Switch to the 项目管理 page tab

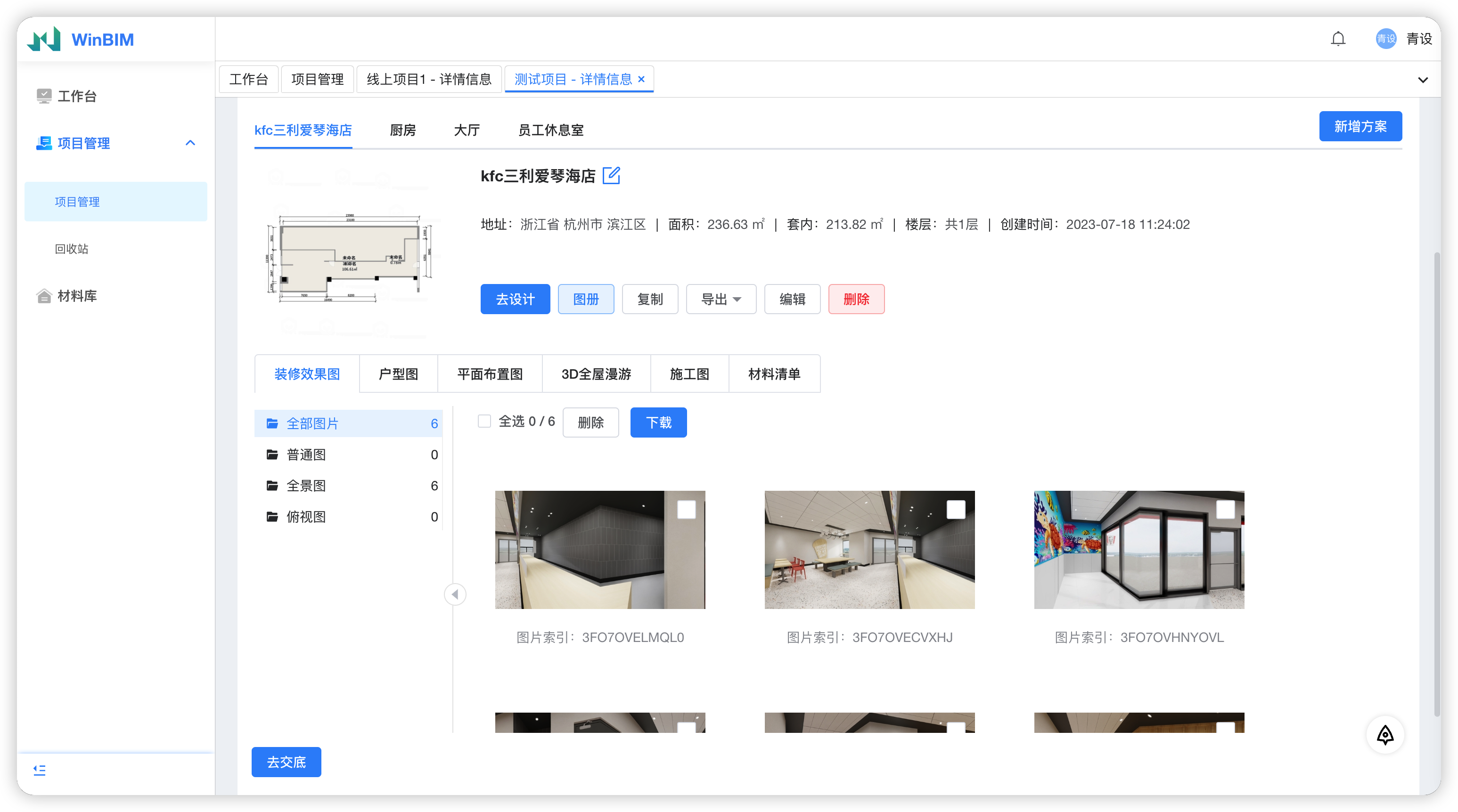(x=317, y=79)
